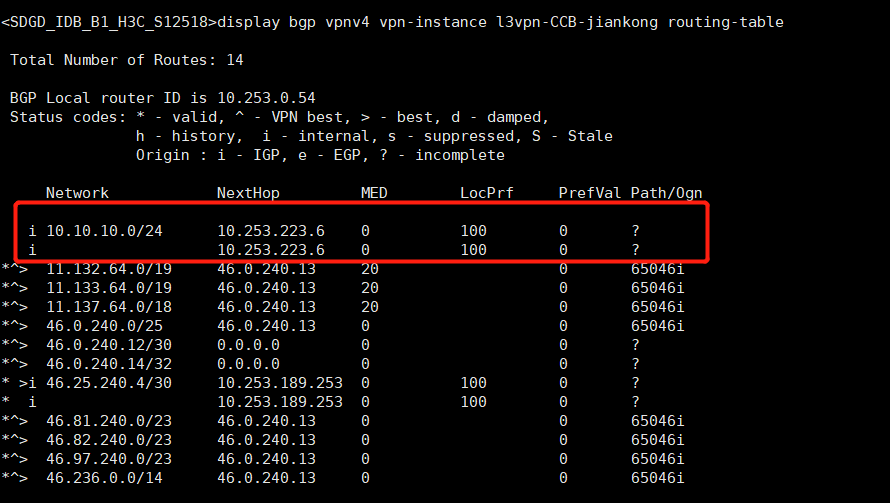Click next hop '0.0.0.0' in 46.0.240.12/30 row
Viewport: 890px width, 503px height.
point(248,345)
